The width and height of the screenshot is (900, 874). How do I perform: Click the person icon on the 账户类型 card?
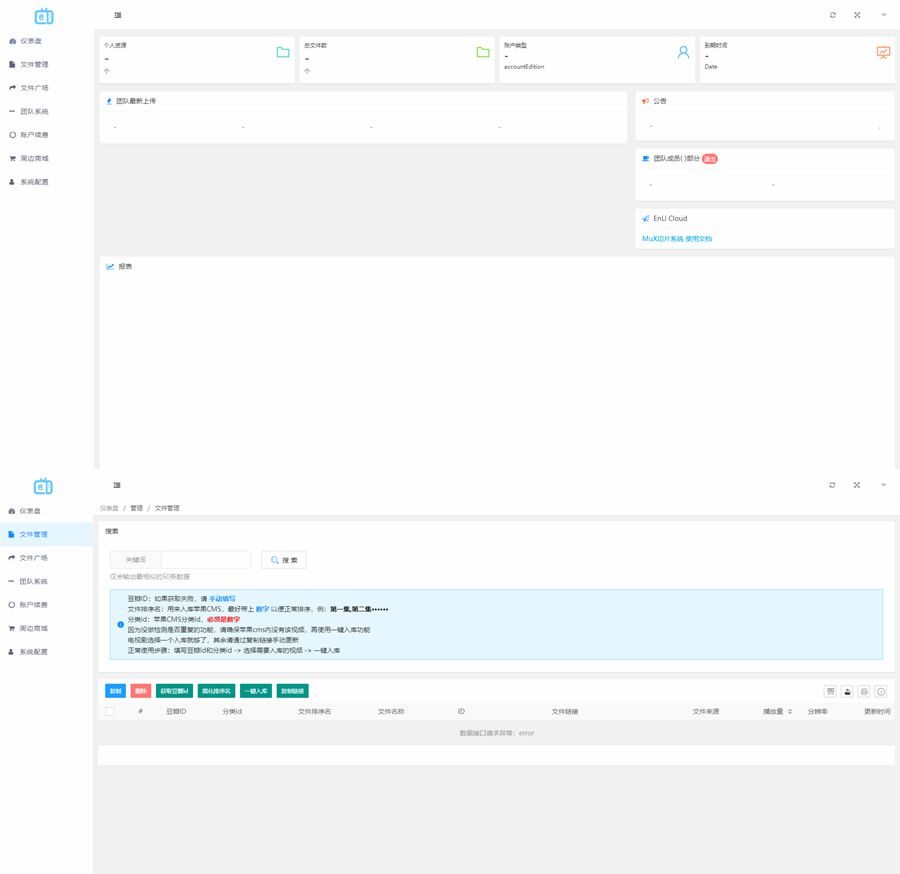pos(683,53)
